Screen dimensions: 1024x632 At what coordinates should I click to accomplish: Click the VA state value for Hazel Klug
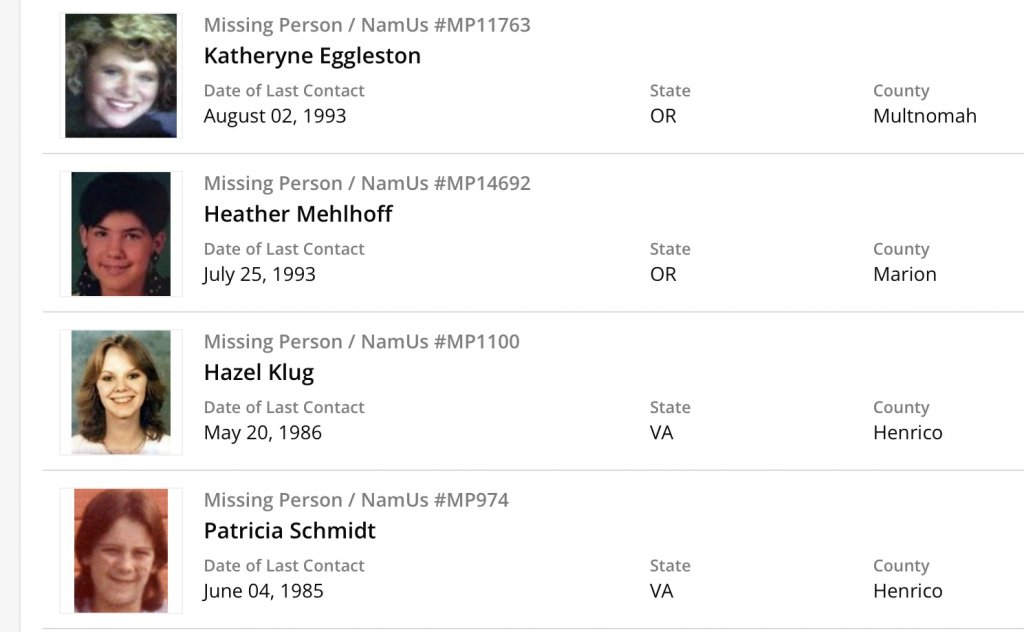[x=662, y=433]
